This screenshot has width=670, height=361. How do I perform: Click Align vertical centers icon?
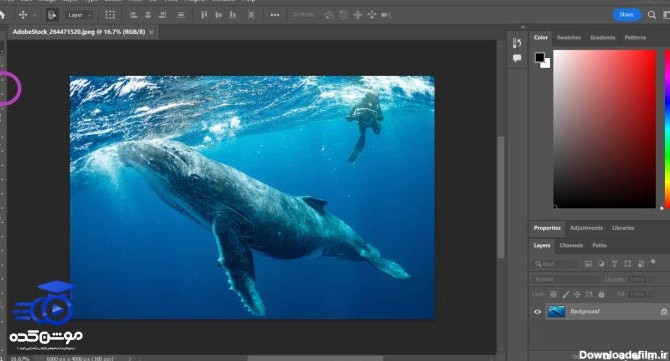pyautogui.click(x=219, y=15)
